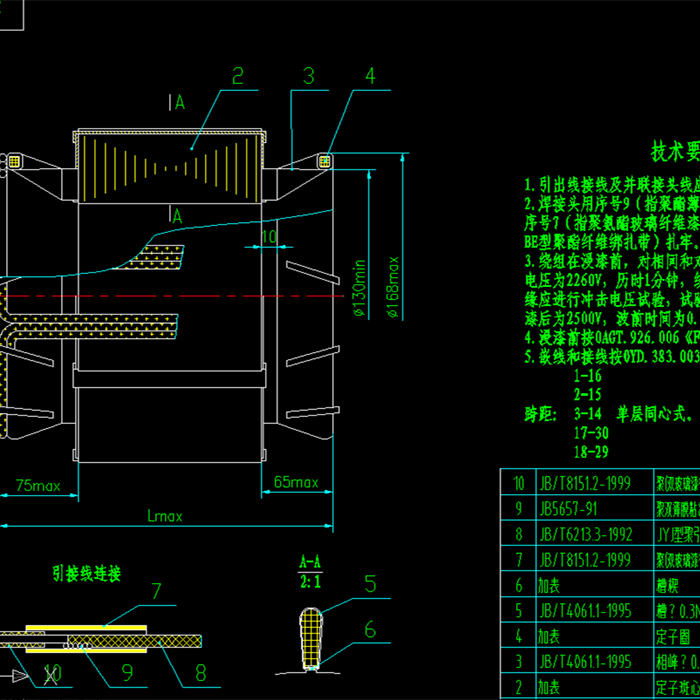Select callout number 7 in lead detail
Viewport: 700px width, 700px height.
(156, 591)
